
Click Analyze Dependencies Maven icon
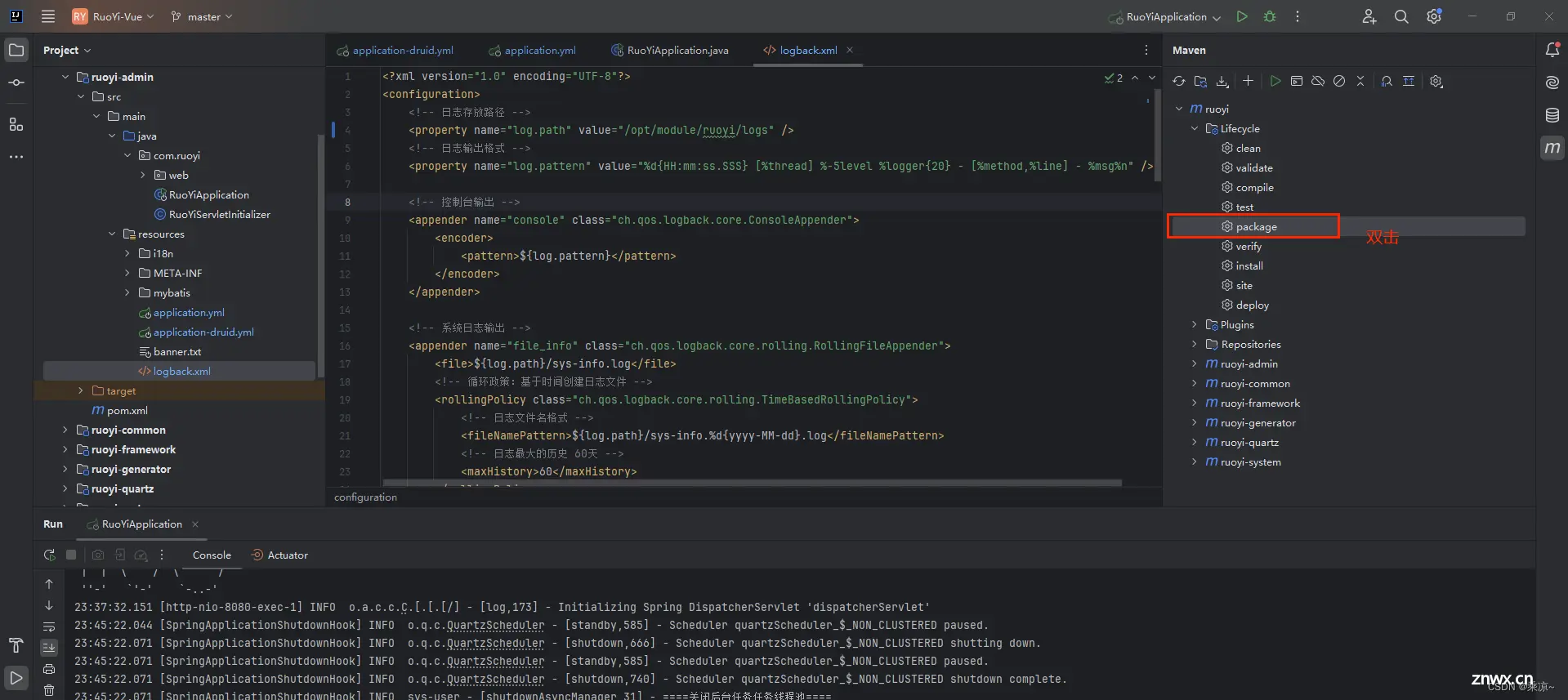[1387, 81]
